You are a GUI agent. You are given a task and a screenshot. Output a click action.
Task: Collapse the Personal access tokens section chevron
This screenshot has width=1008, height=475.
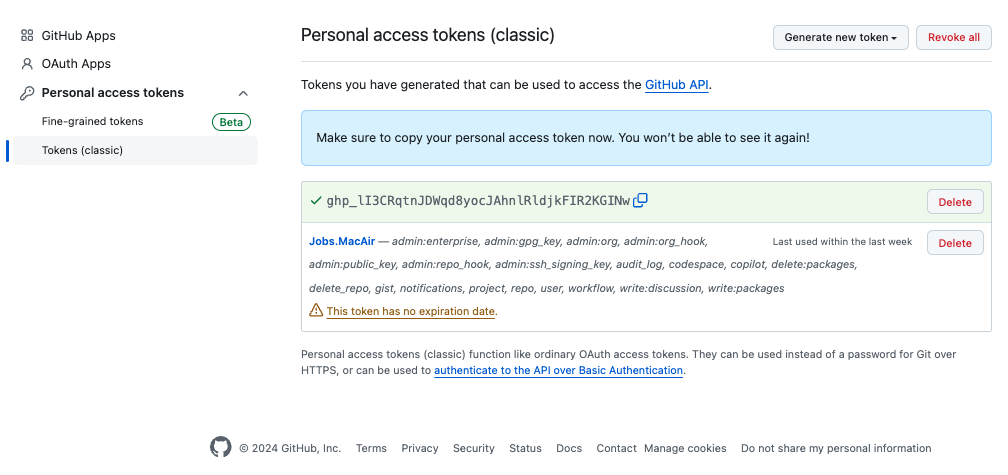click(243, 93)
